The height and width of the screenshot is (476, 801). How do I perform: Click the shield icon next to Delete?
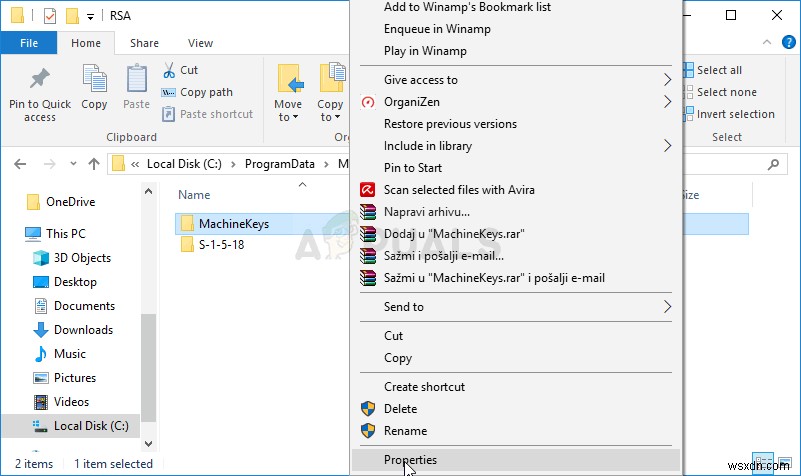tap(368, 409)
